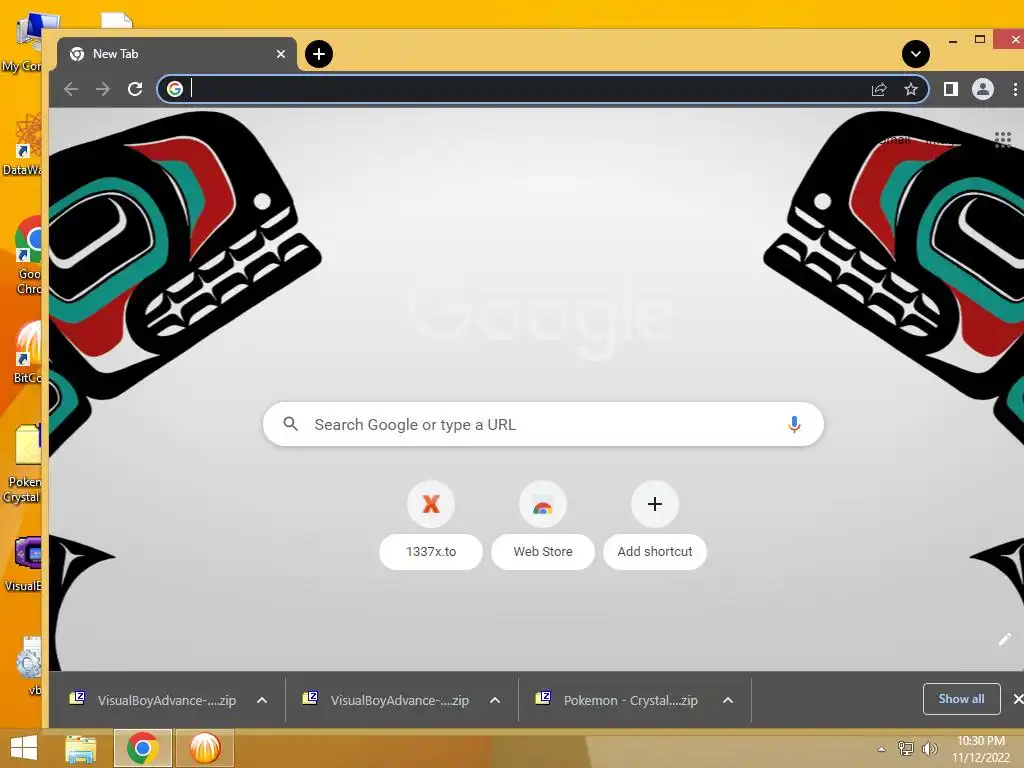Open the tab search dropdown
The image size is (1024, 768).
coord(916,54)
